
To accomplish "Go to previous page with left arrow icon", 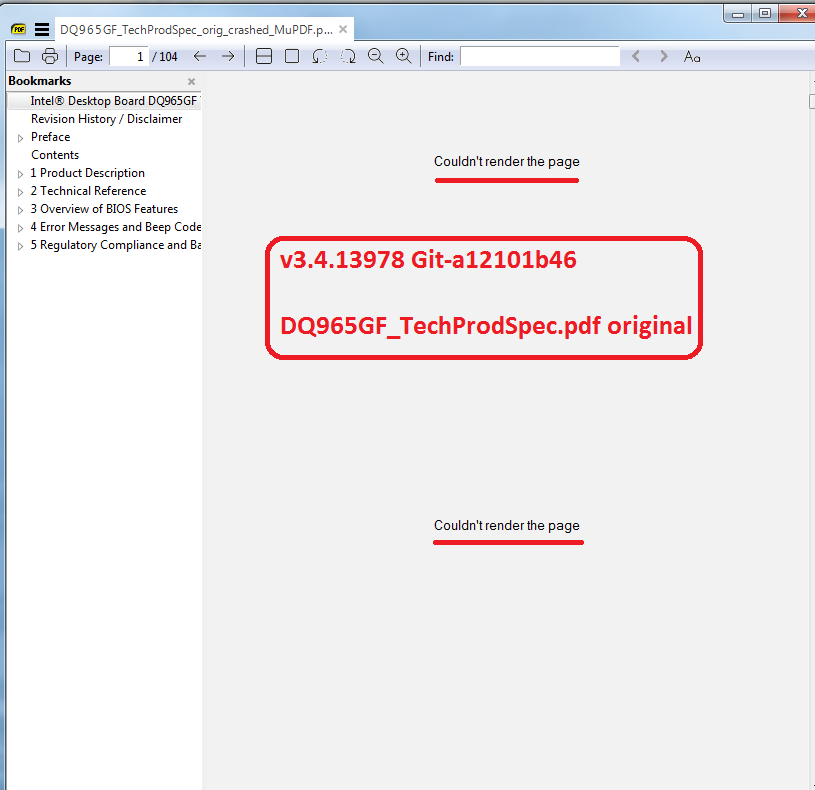I will click(x=200, y=56).
